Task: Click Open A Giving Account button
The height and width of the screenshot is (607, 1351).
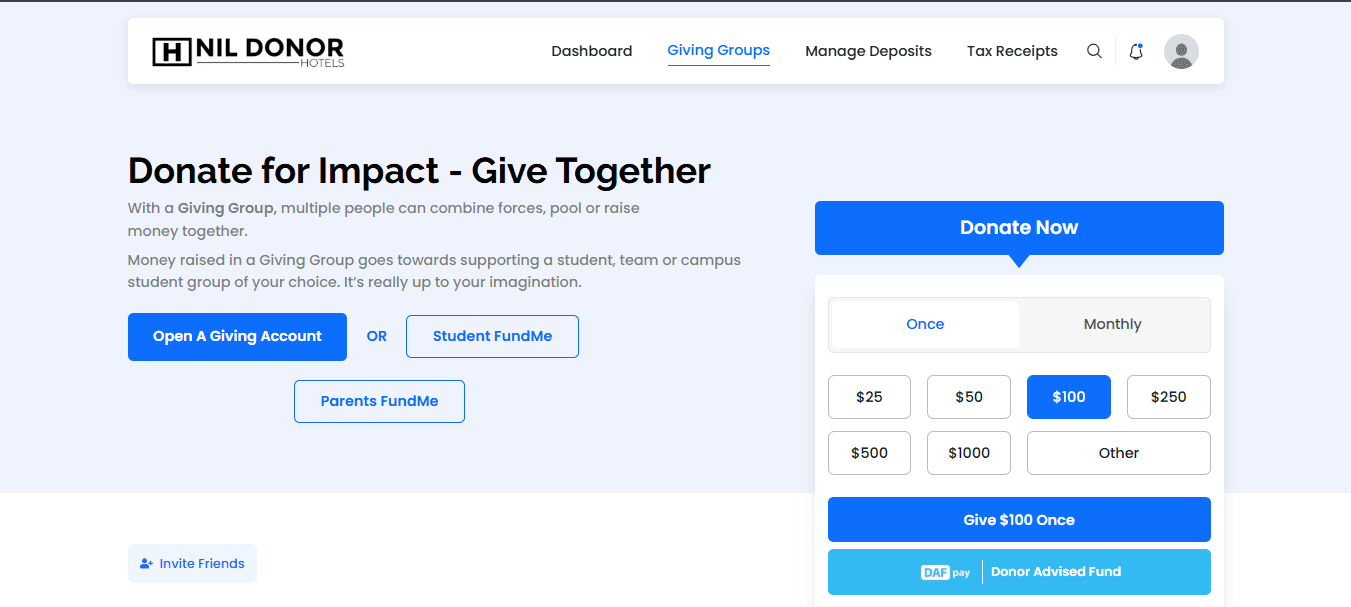Action: pos(237,337)
